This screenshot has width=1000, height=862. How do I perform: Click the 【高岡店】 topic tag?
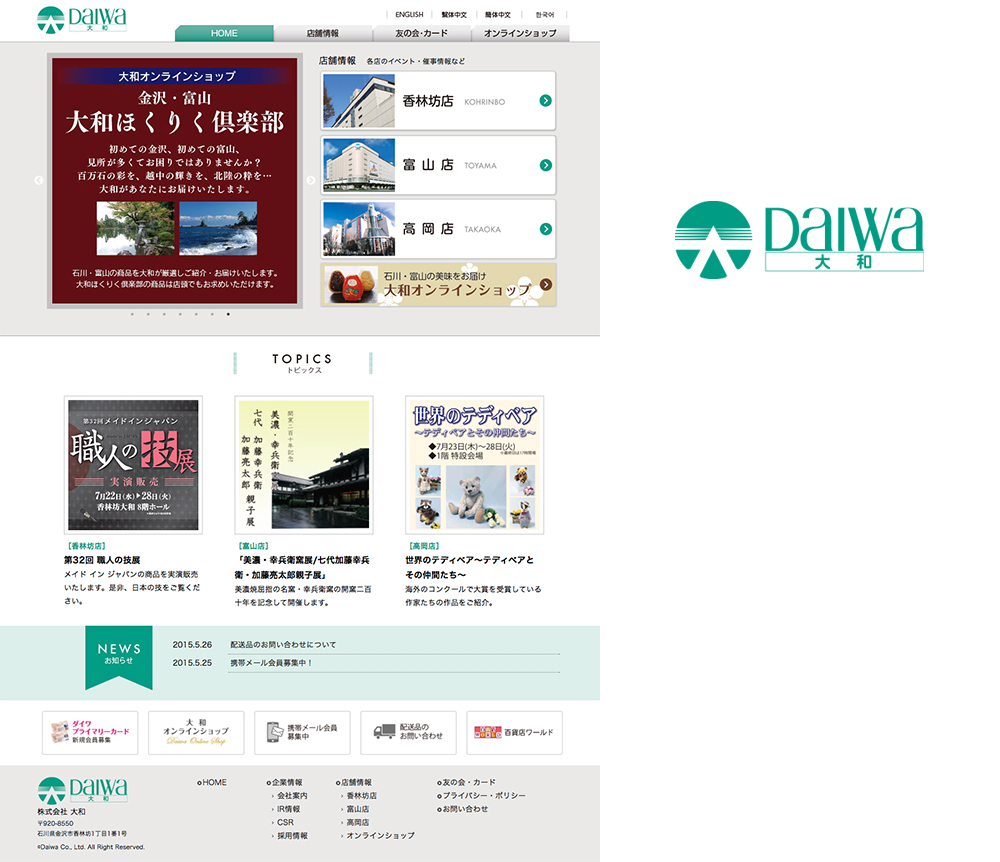point(423,546)
